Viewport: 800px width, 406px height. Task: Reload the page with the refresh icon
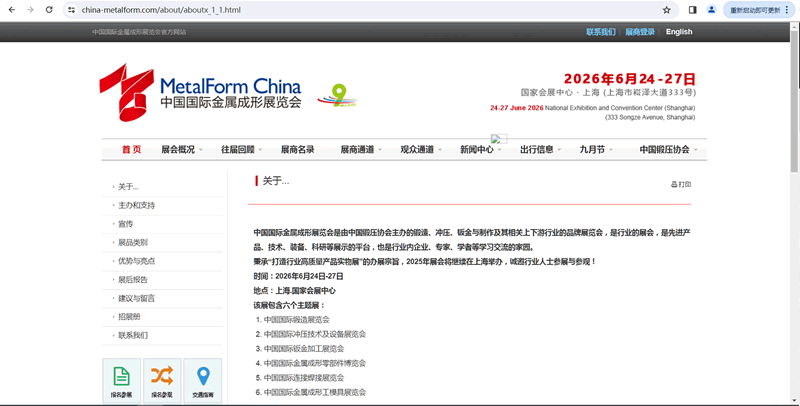click(x=48, y=10)
